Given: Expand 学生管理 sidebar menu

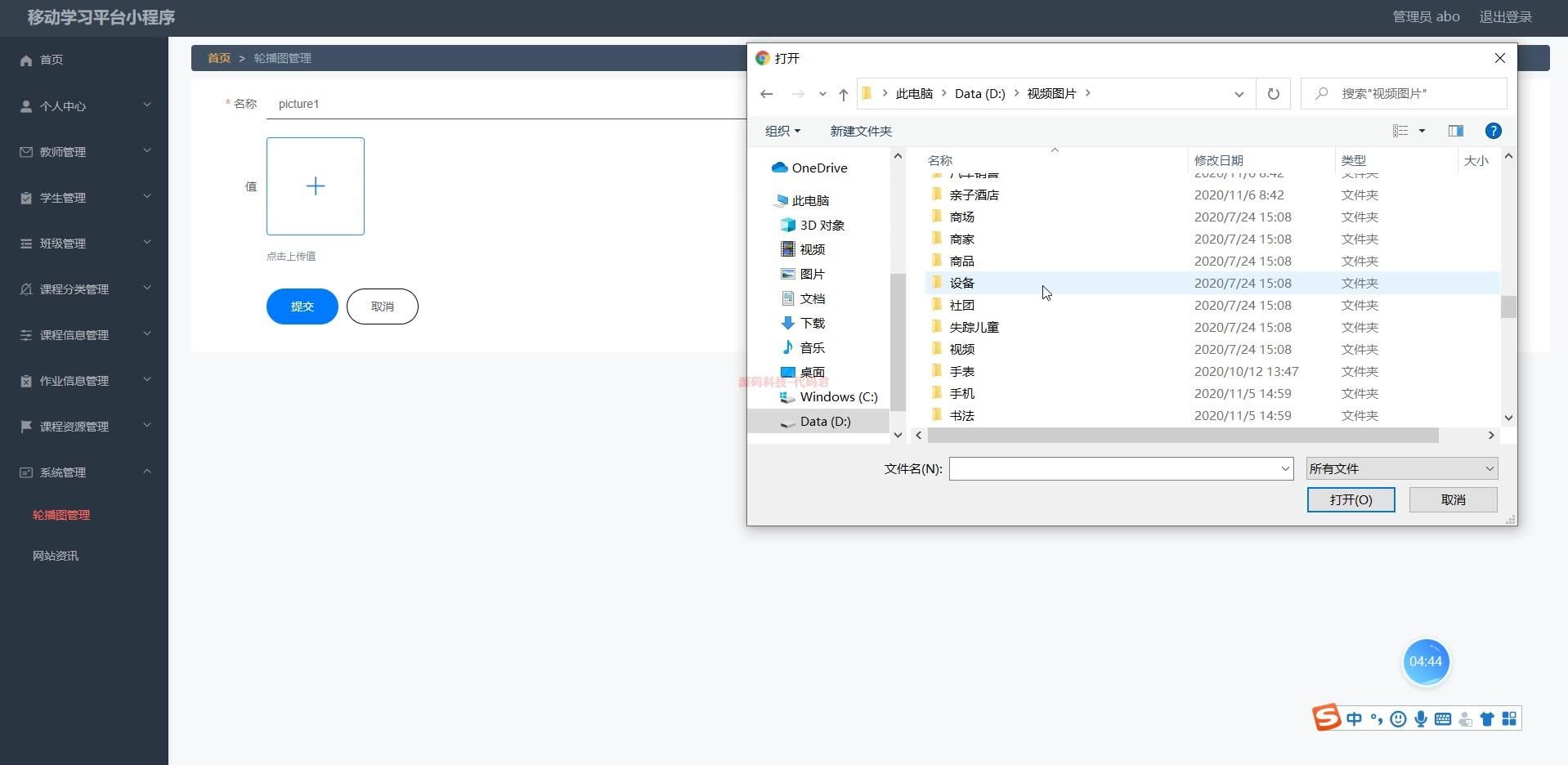Looking at the screenshot, I should click(84, 198).
